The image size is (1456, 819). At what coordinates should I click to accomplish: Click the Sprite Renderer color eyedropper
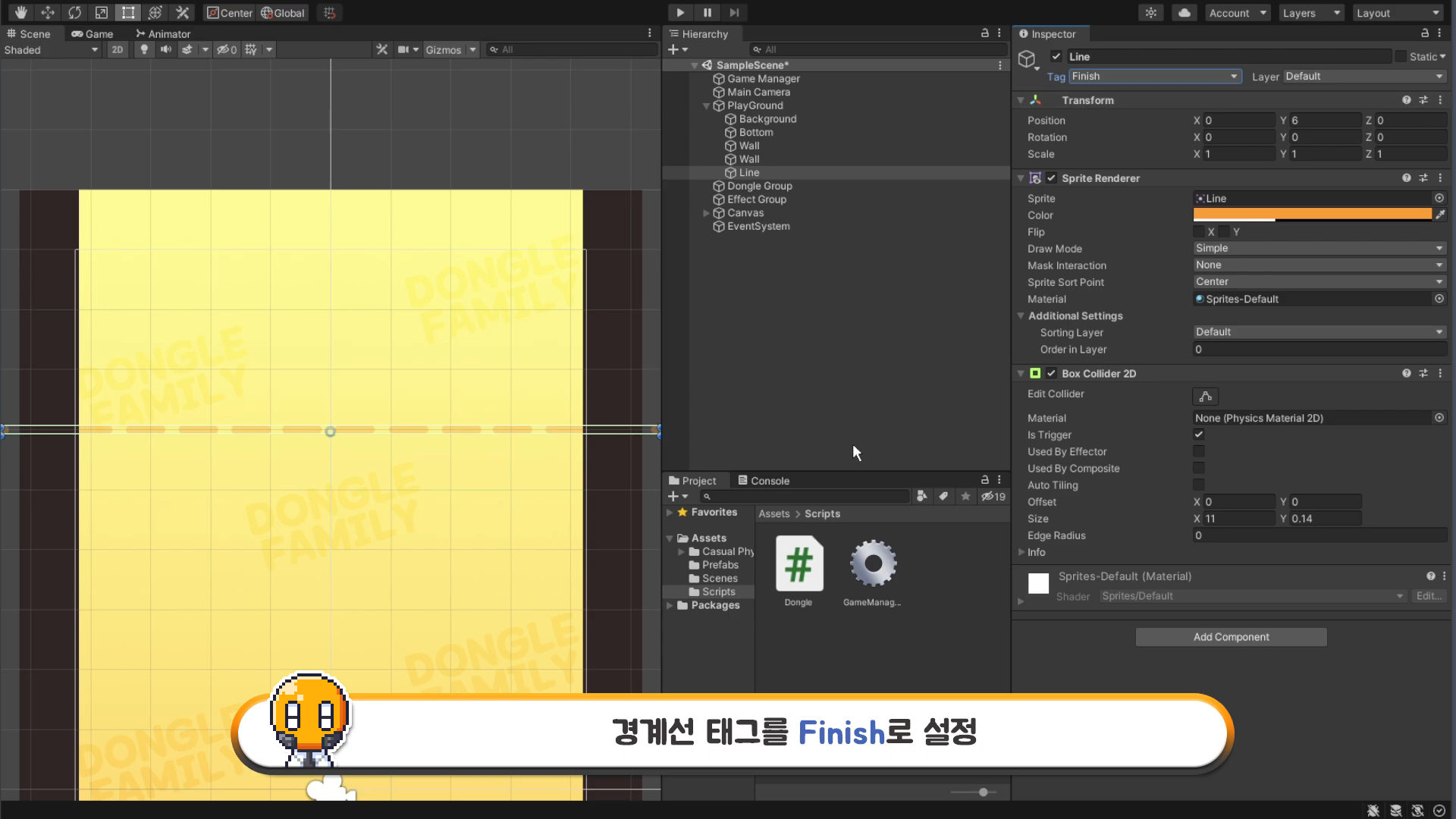tap(1440, 215)
